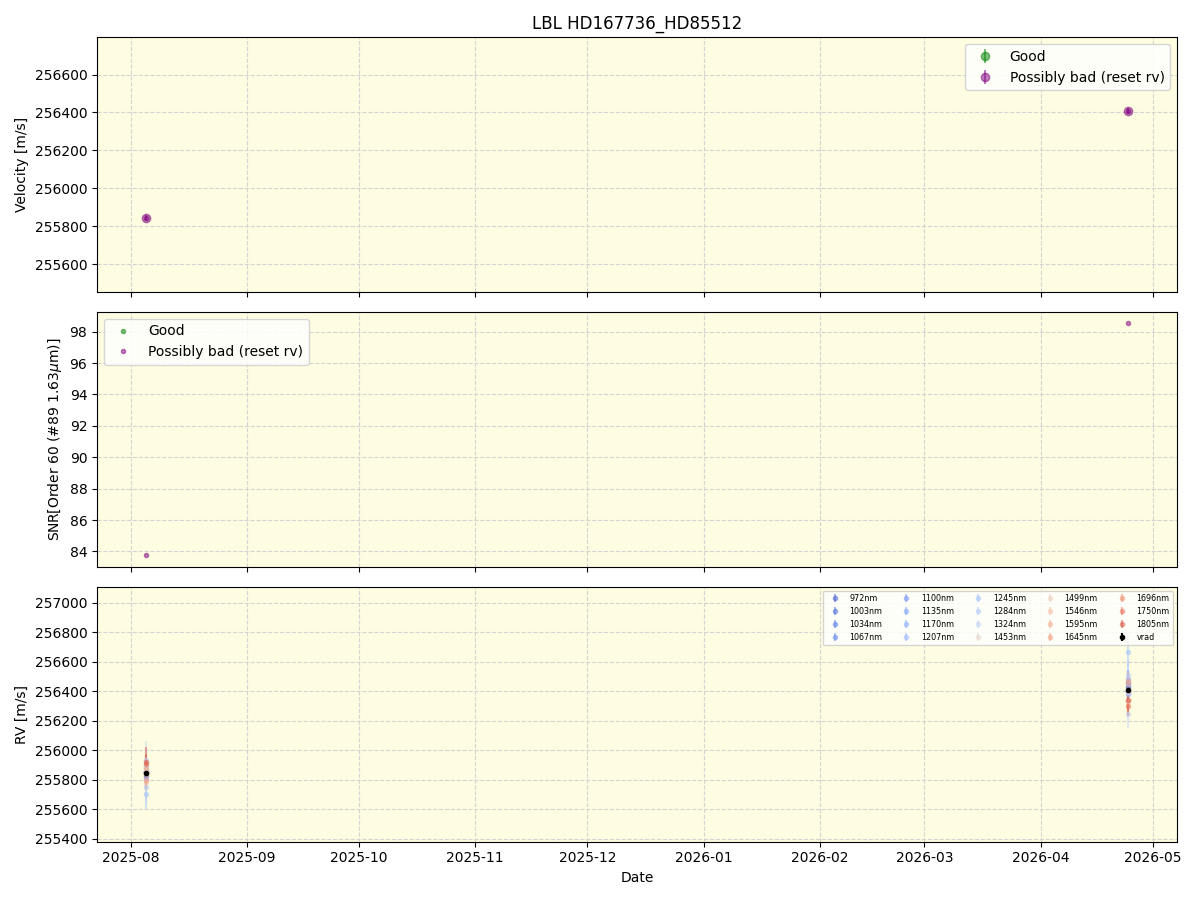Click the SNR[Order 60] y-axis label

tap(54, 439)
